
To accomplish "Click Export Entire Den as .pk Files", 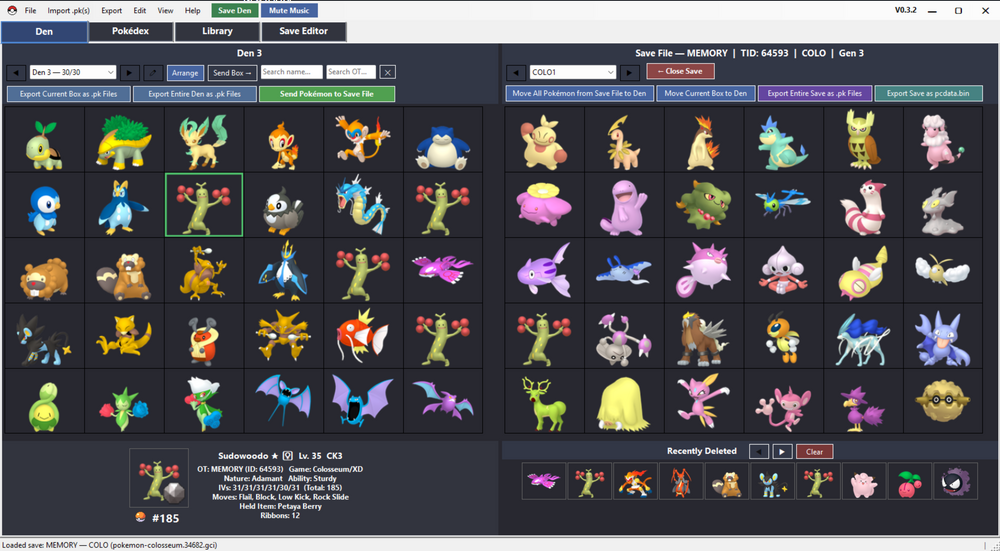I will pyautogui.click(x=195, y=94).
